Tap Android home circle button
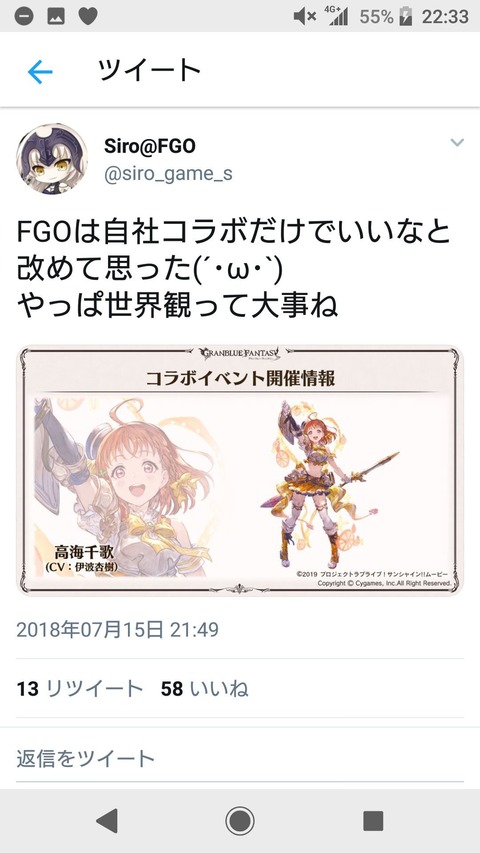 (240, 820)
